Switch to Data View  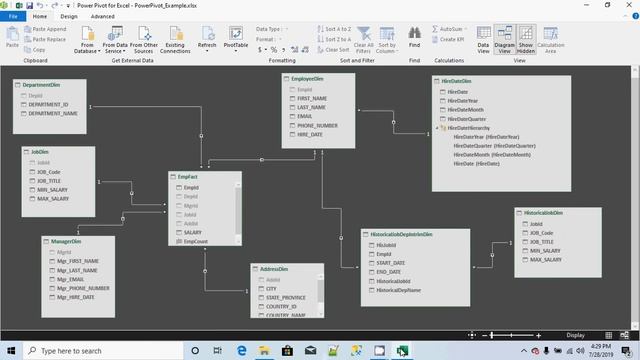(x=483, y=40)
